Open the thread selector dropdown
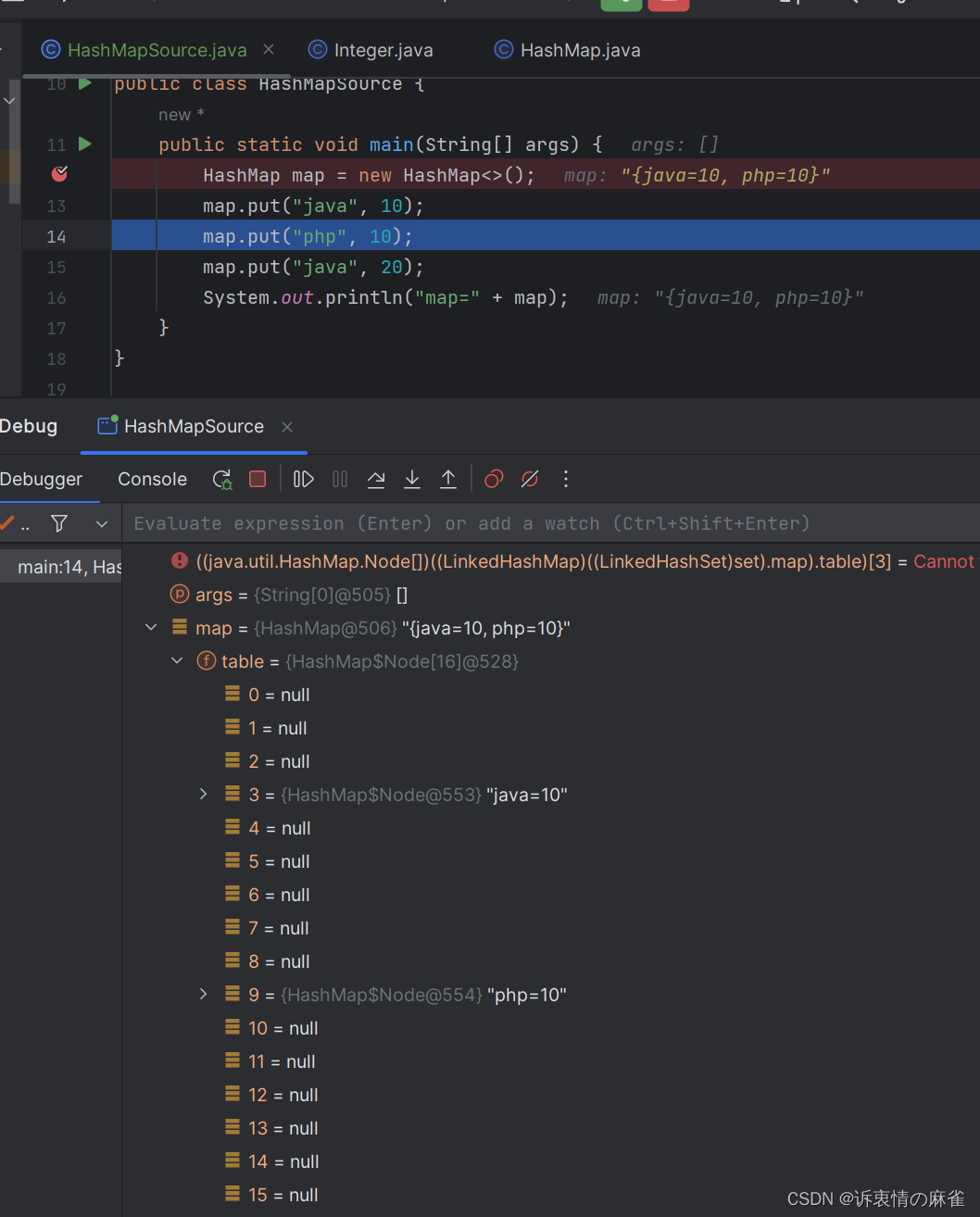 tap(102, 523)
